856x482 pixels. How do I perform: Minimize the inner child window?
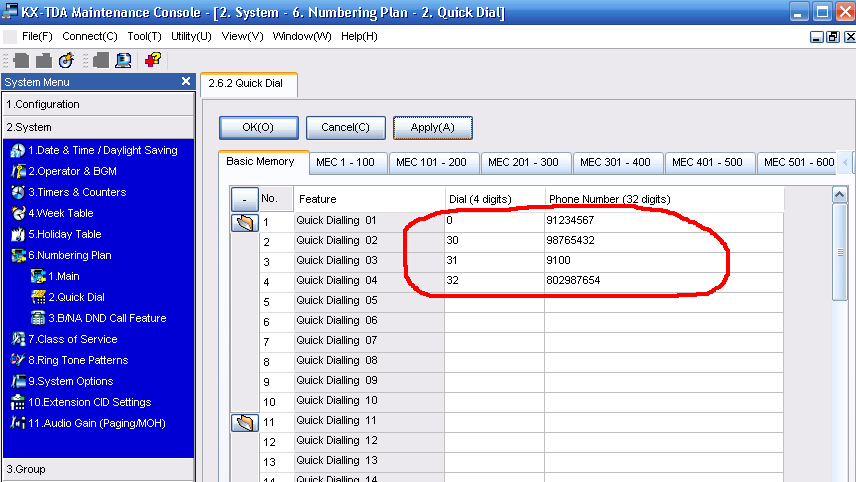tap(816, 37)
